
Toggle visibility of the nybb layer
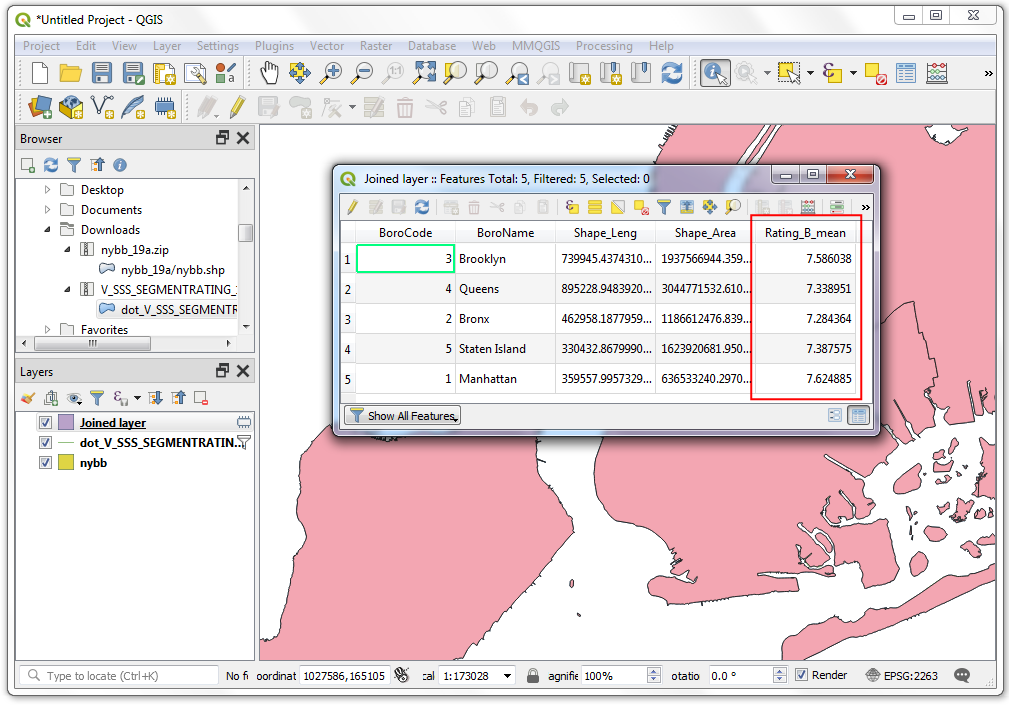point(45,463)
